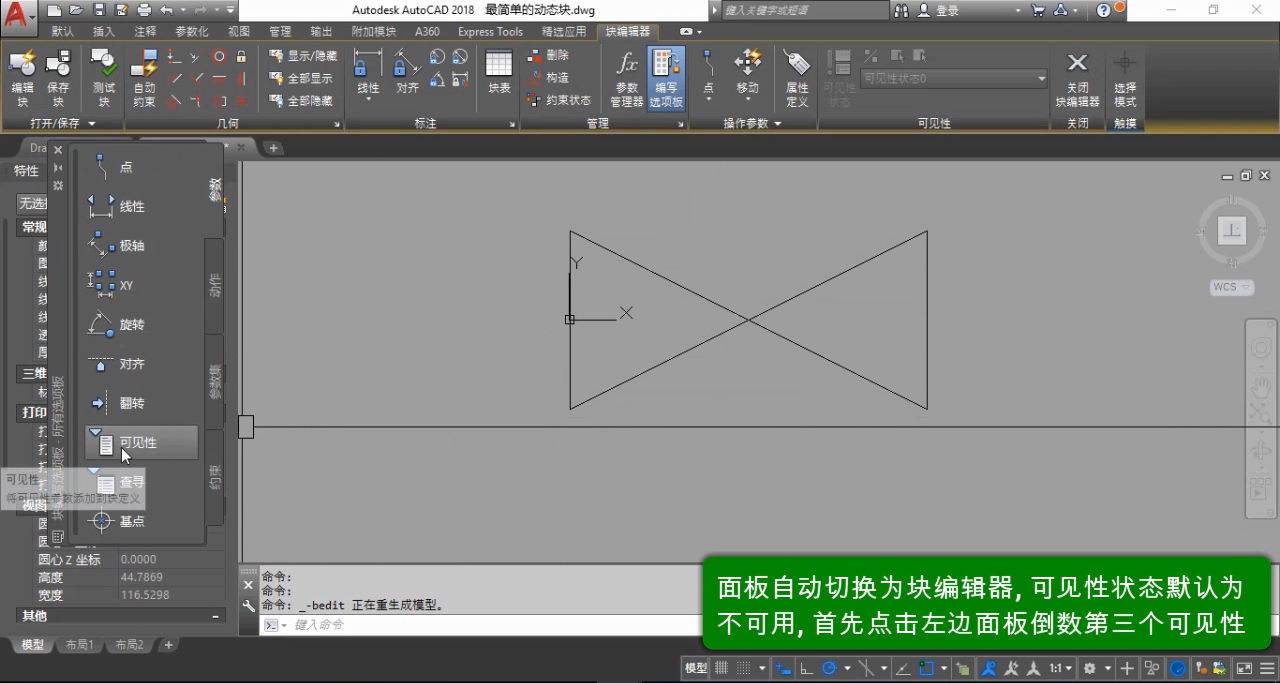Collapse the 其他 properties section
1280x683 pixels.
[216, 616]
